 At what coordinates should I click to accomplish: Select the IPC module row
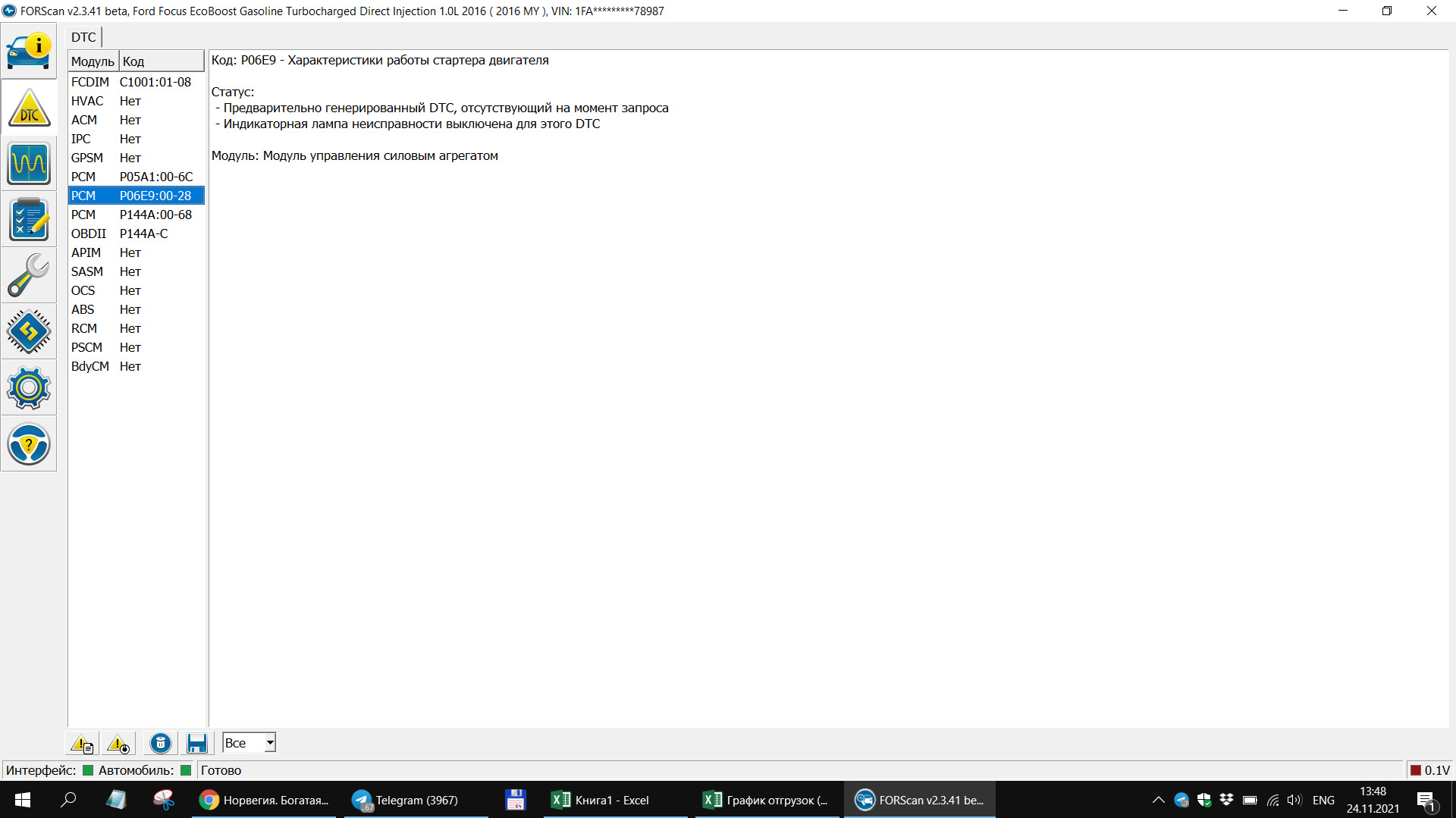(x=136, y=139)
